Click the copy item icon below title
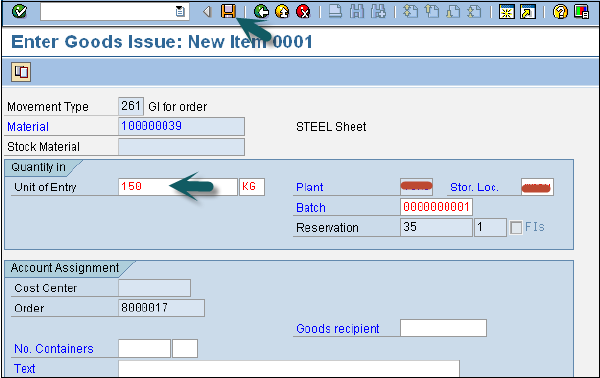The height and width of the screenshot is (378, 600). pos(21,72)
